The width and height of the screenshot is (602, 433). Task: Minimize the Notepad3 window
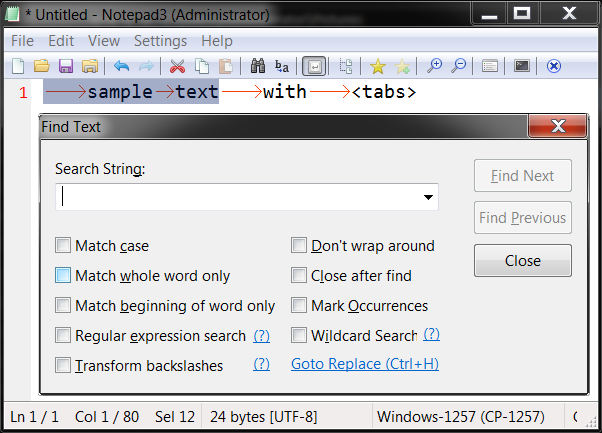tap(490, 14)
